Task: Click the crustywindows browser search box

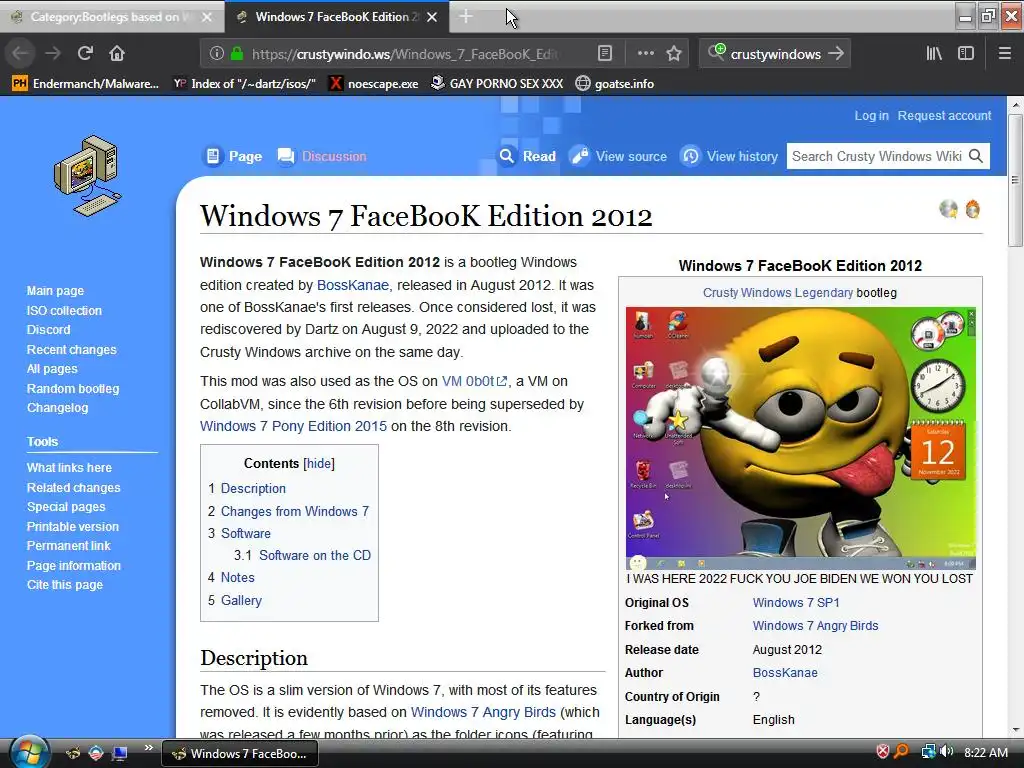Action: coord(775,54)
